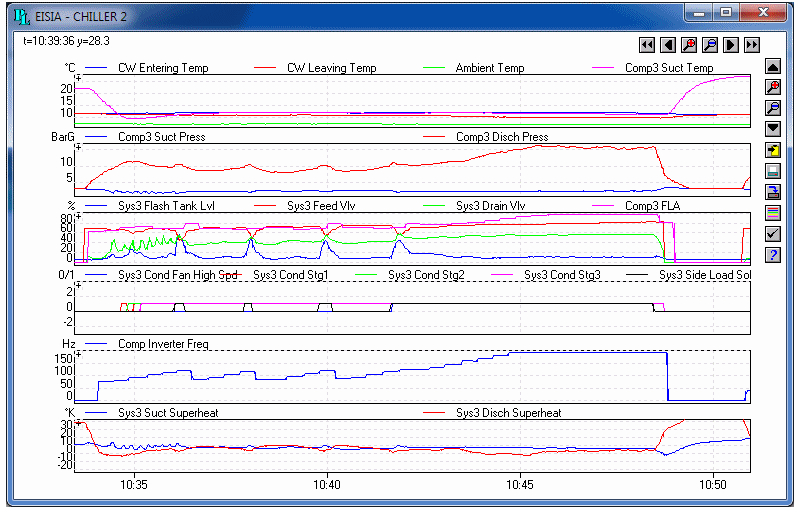Click the blue arrow download-to-device icon
Screen dimensions: 800x510
pos(773,192)
